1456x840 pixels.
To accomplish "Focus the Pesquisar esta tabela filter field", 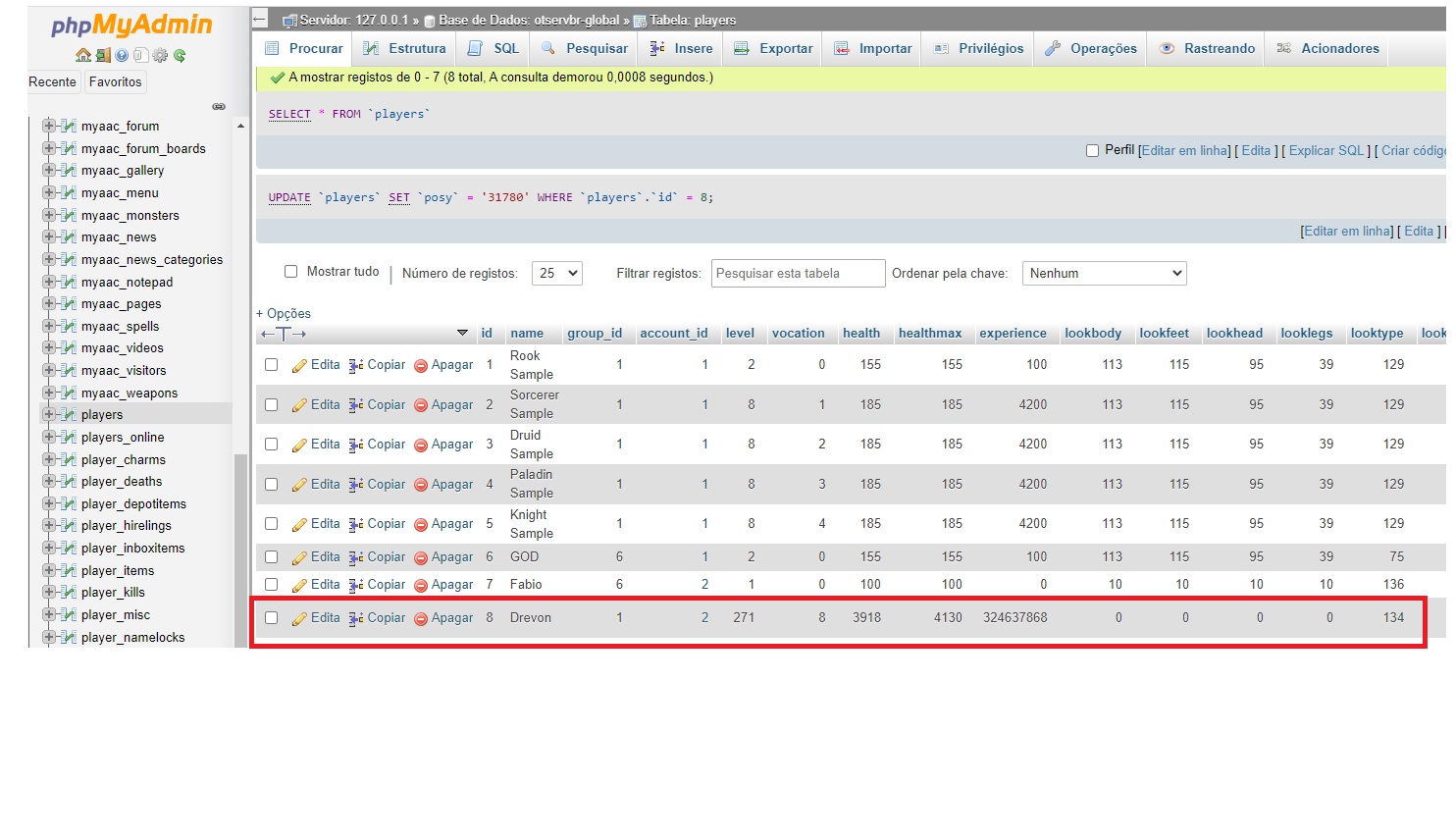I will pyautogui.click(x=798, y=274).
